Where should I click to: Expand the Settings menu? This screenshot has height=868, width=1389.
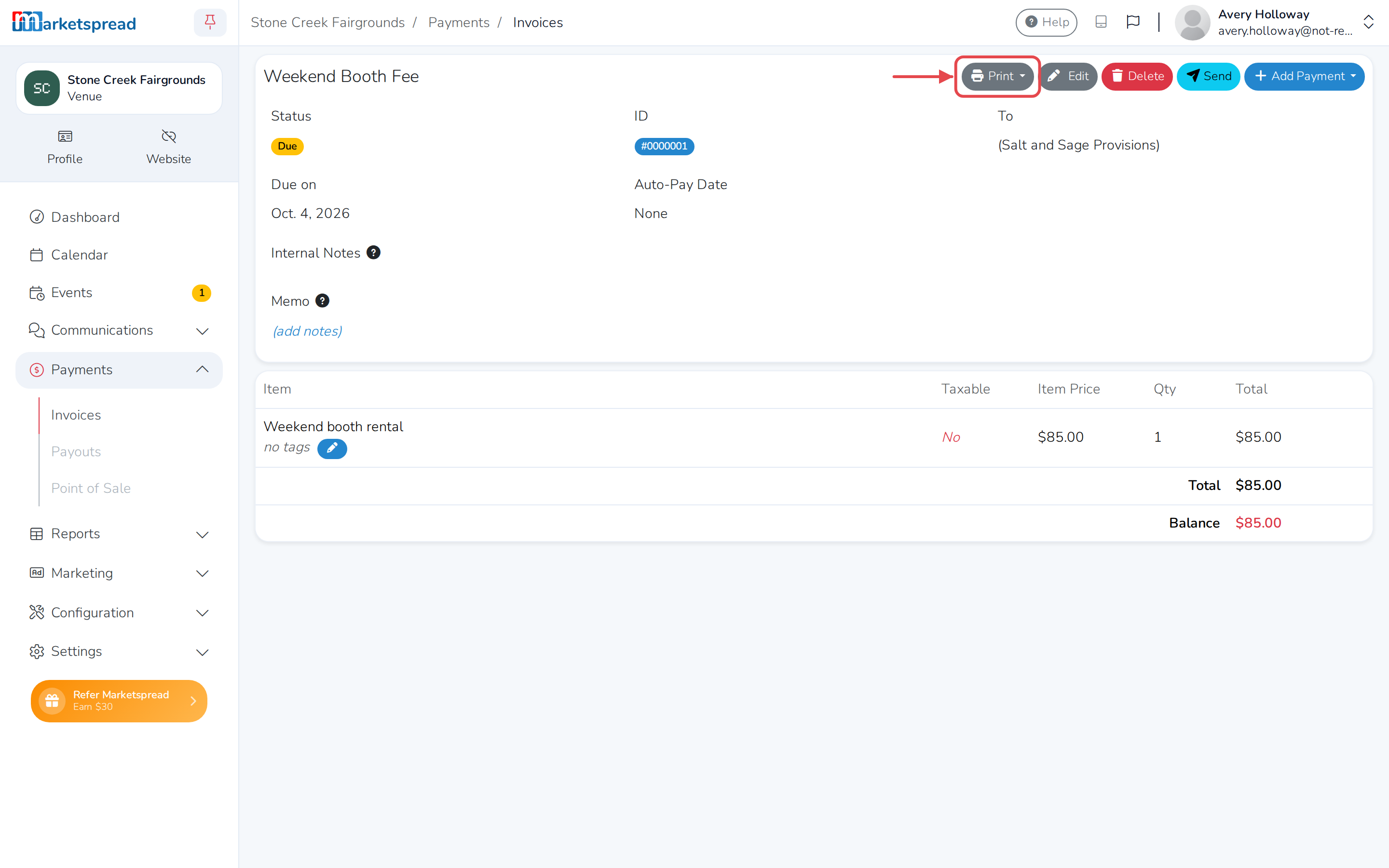click(x=119, y=651)
